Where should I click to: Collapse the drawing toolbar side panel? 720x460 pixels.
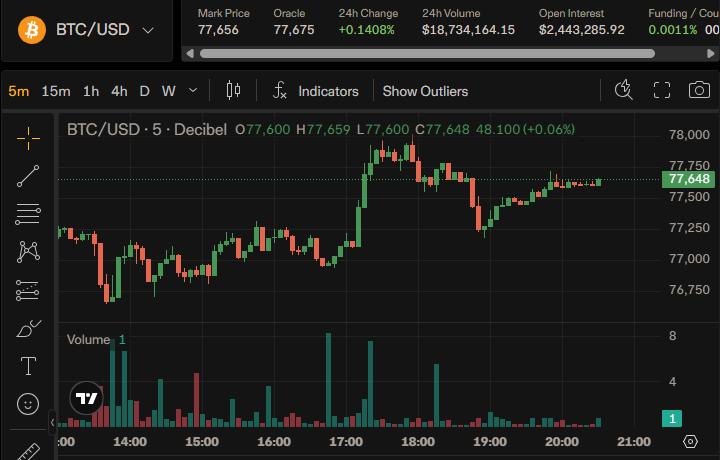52,422
